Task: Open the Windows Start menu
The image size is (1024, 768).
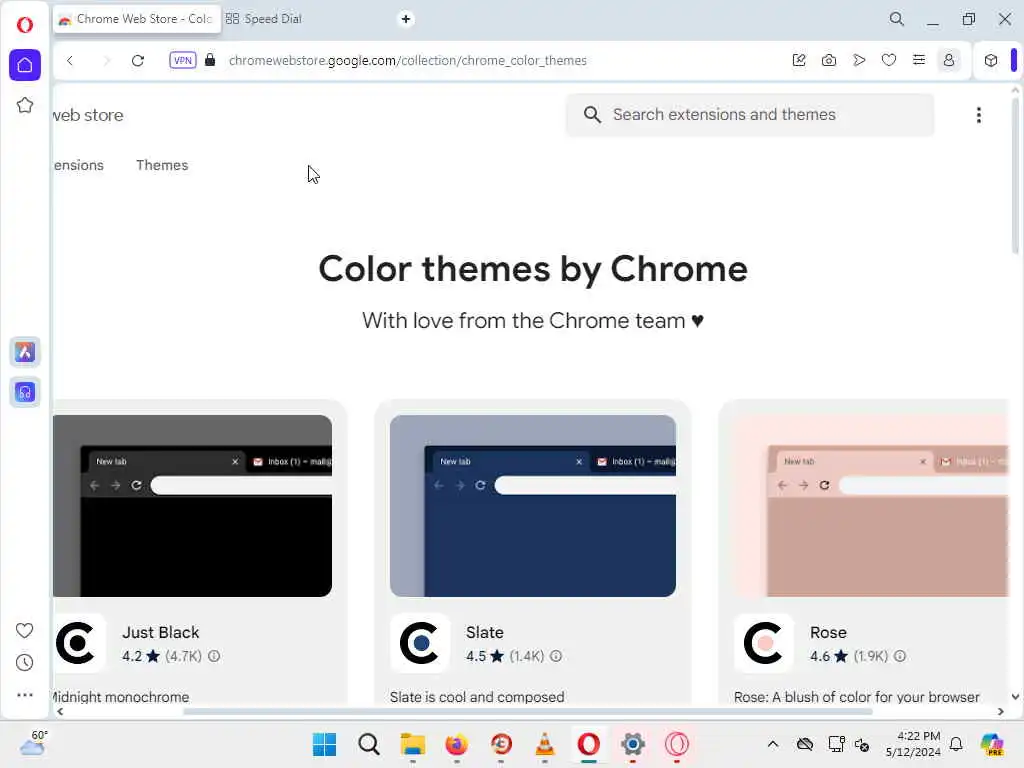Action: pos(324,744)
